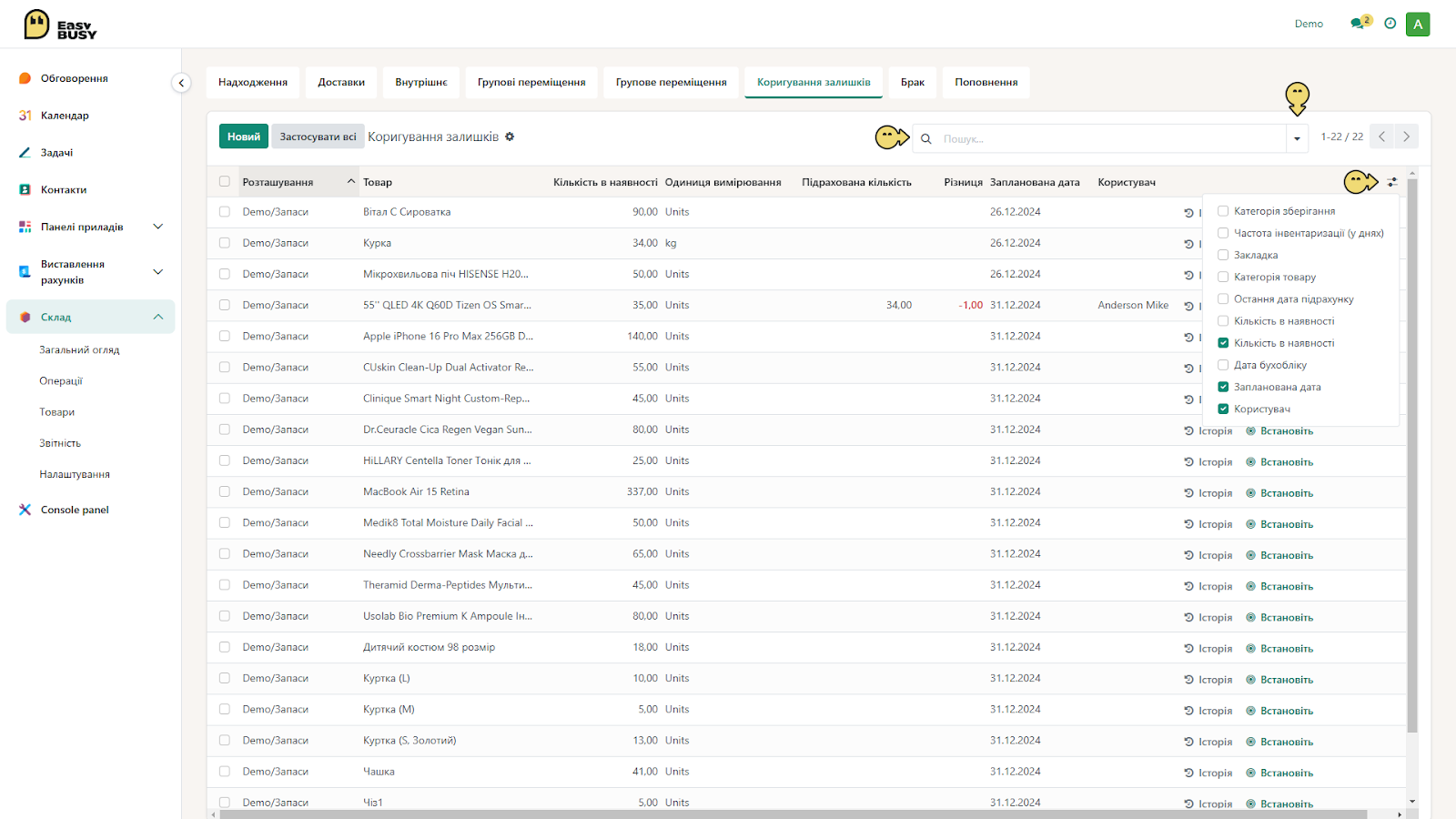Screen dimensions: 1456x819
Task: Expand the Панелі приладів menu chevron
Action: coord(157,227)
